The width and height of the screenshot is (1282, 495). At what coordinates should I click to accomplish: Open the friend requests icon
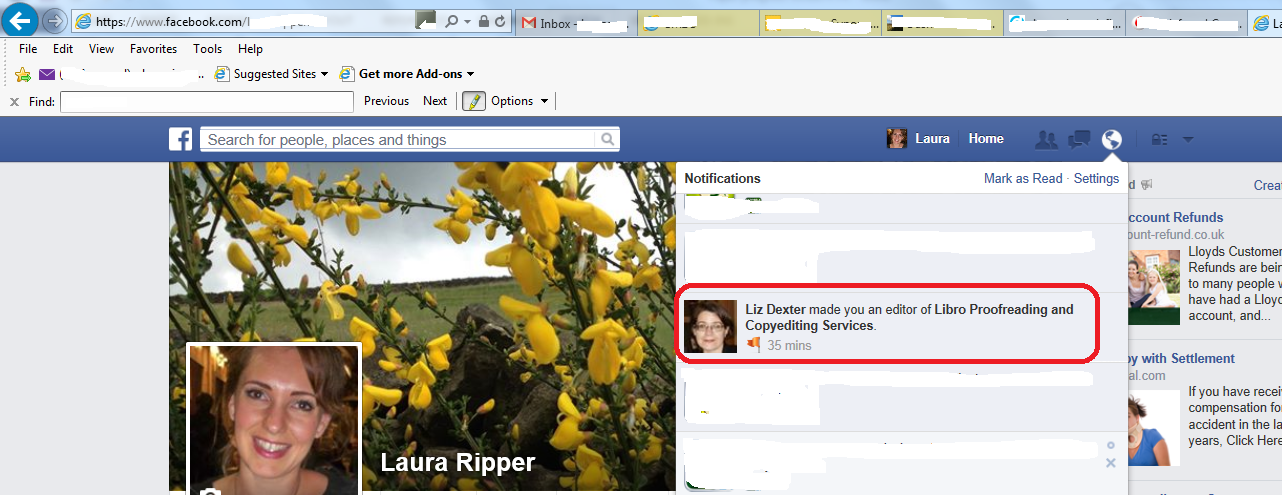click(1046, 140)
